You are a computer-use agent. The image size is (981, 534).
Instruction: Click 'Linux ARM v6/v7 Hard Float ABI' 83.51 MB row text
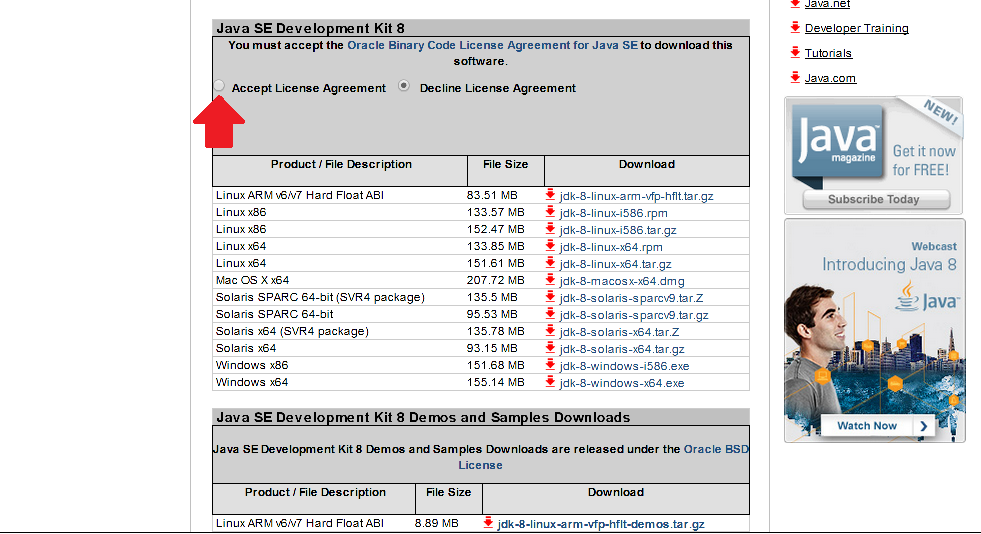[300, 195]
